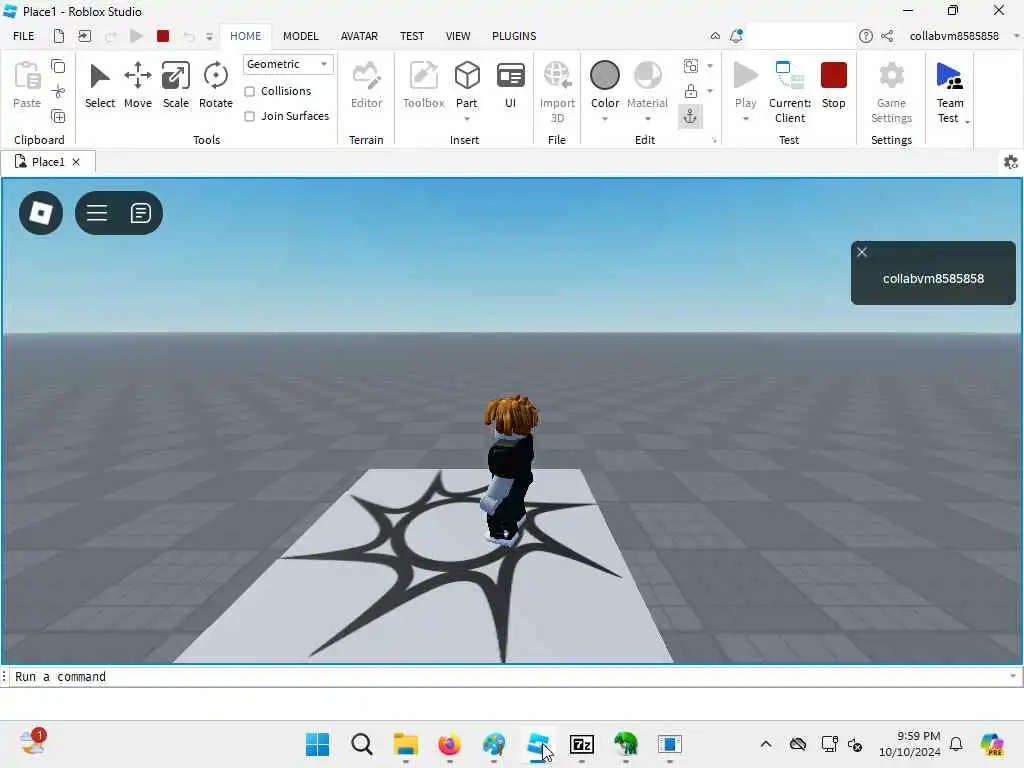This screenshot has height=768, width=1024.
Task: Click the Group icon in Edit section
Action: [690, 66]
